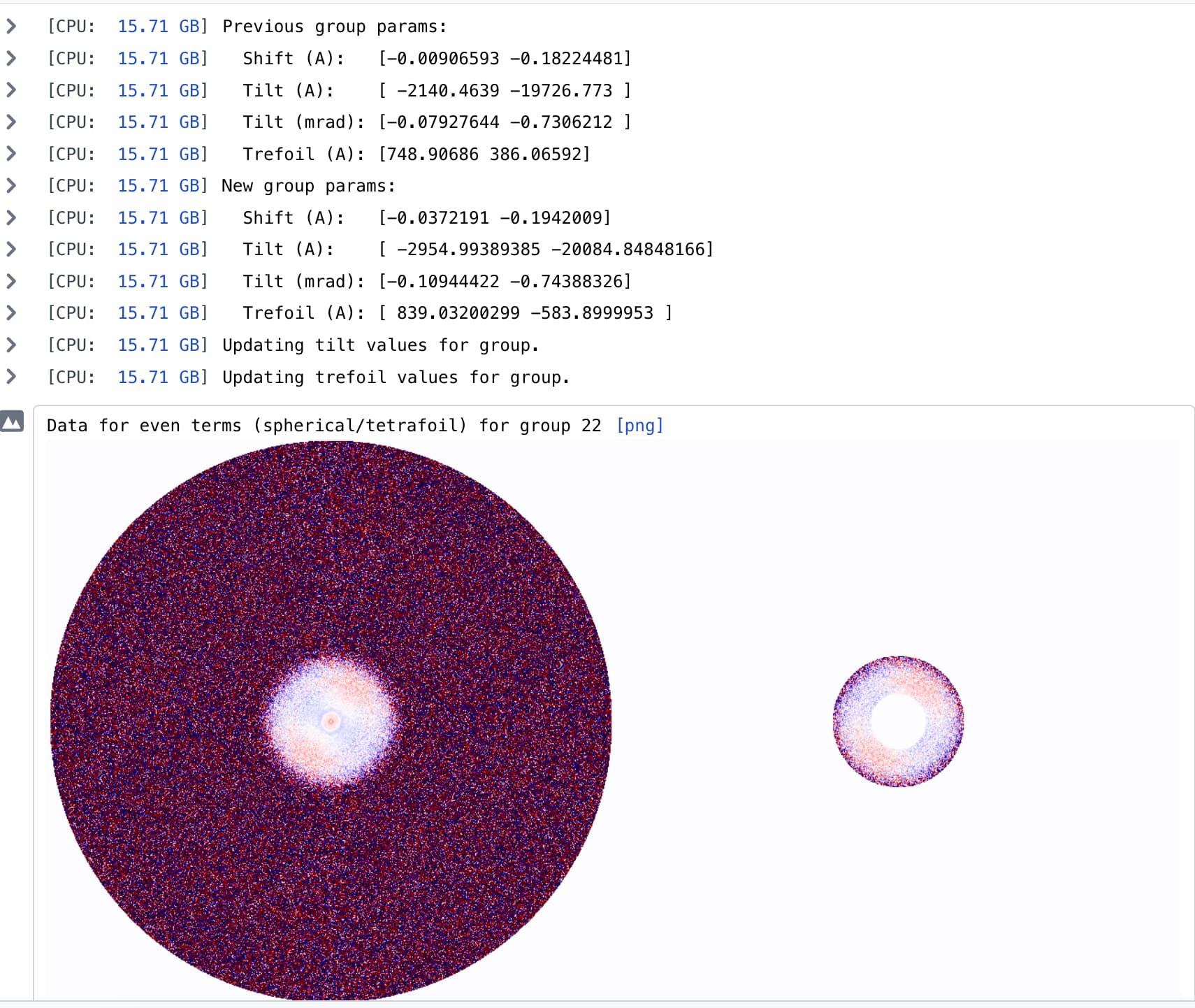Image resolution: width=1195 pixels, height=1008 pixels.
Task: Click the value [-0.00906593 -0.18224481]
Action: tap(505, 58)
